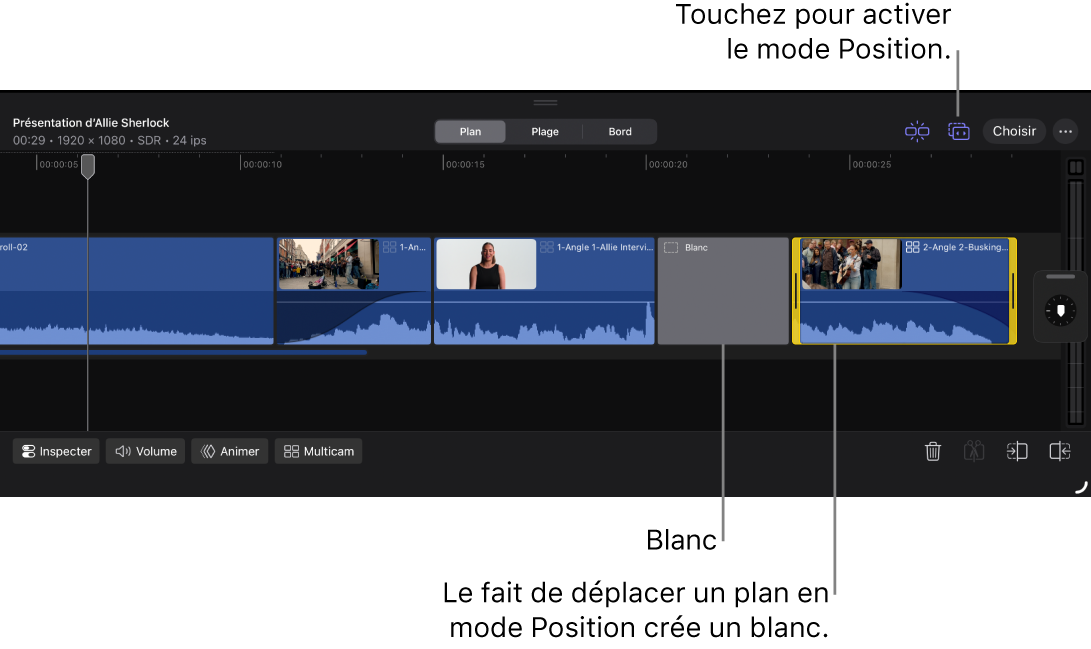This screenshot has width=1091, height=649.
Task: Open the ellipsis options menu
Action: click(1064, 131)
